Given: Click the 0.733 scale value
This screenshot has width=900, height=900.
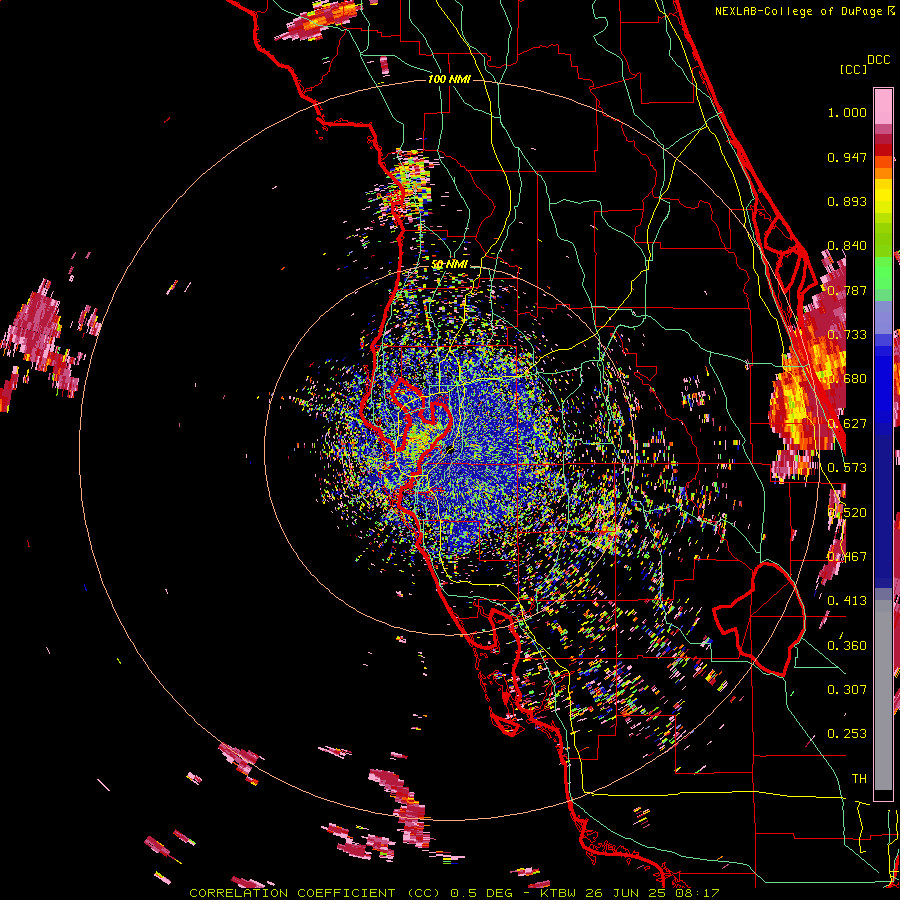Looking at the screenshot, I should click(x=847, y=335).
